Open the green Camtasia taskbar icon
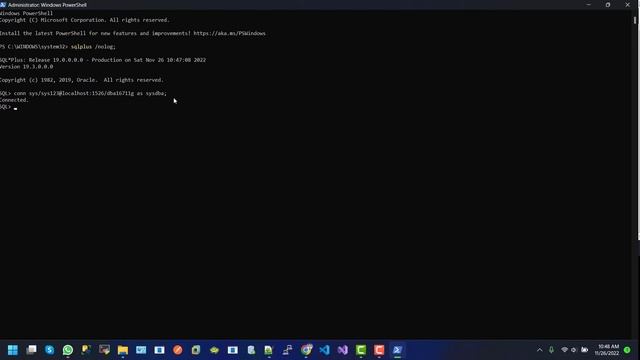Image resolution: width=640 pixels, height=360 pixels. (x=361, y=350)
